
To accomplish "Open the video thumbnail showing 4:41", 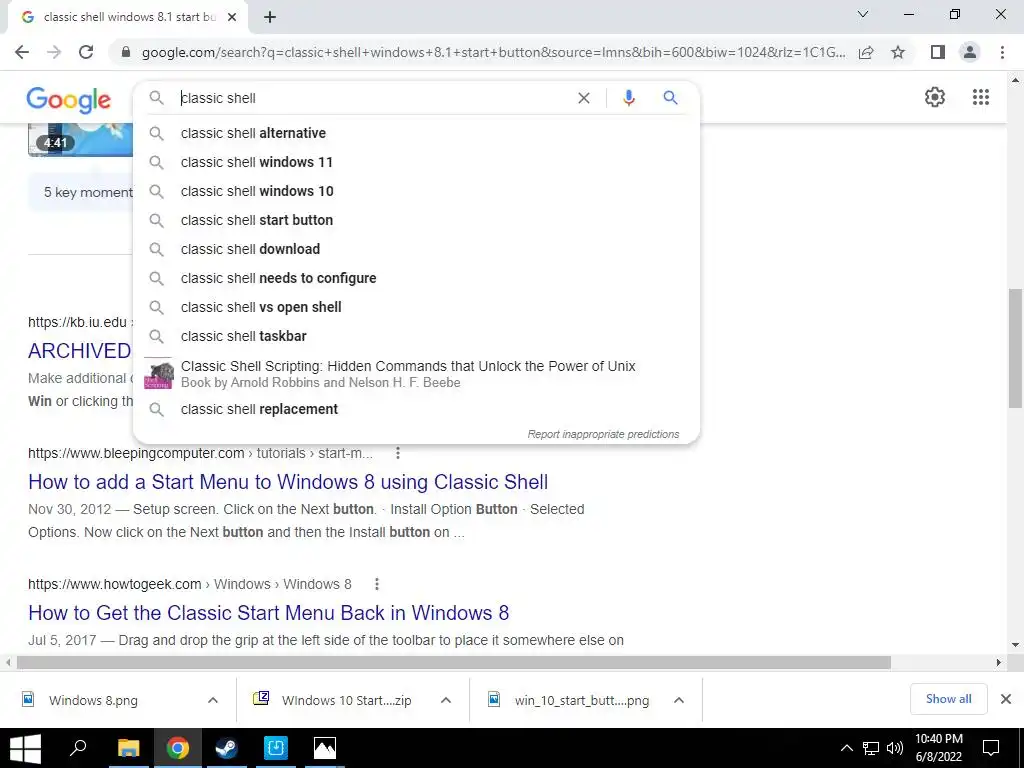I will (x=80, y=140).
